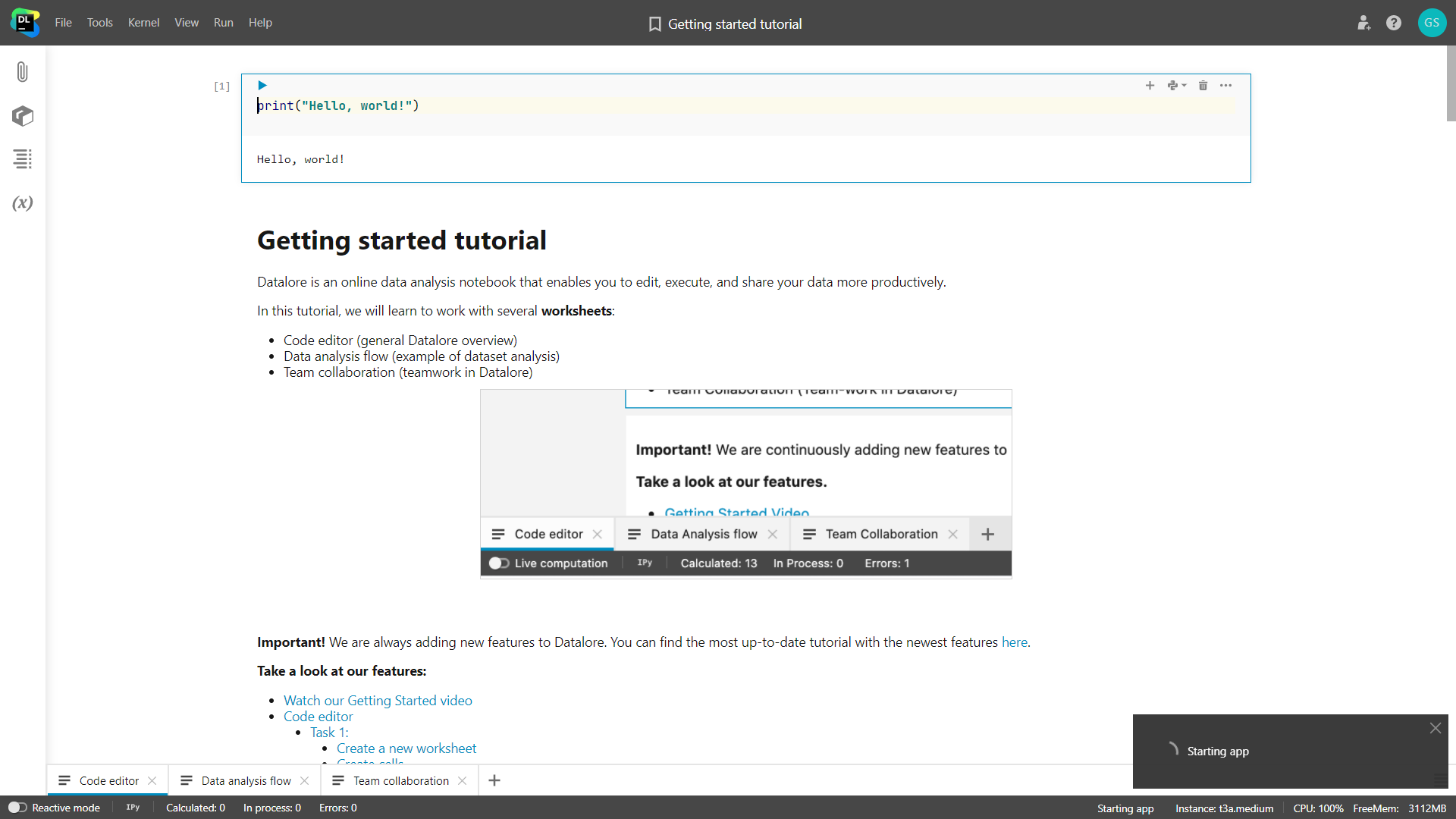Viewport: 1456px width, 819px height.
Task: Click the IPy kernel indicator
Action: tap(133, 808)
